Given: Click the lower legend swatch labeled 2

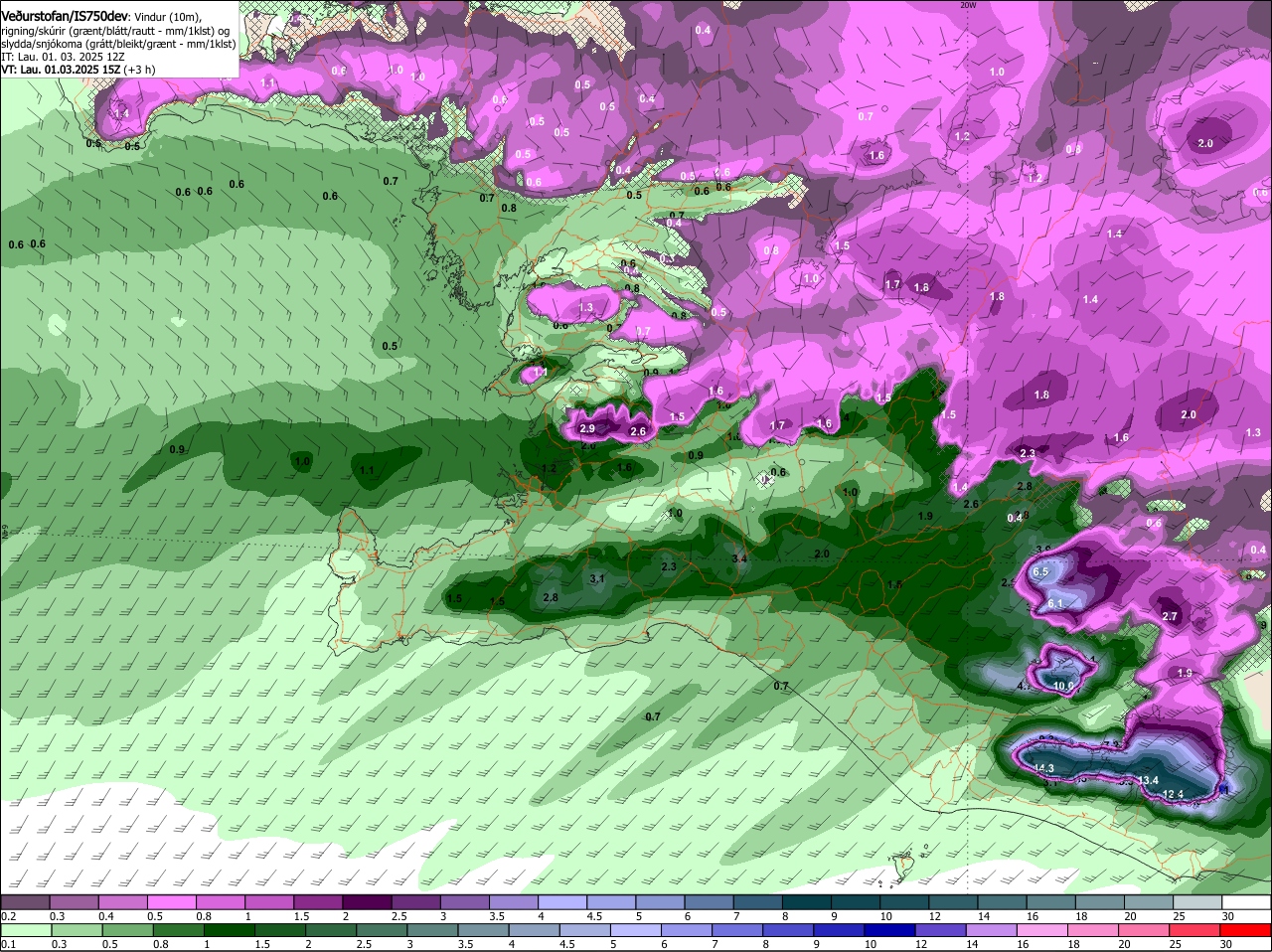Looking at the screenshot, I should click(x=332, y=929).
